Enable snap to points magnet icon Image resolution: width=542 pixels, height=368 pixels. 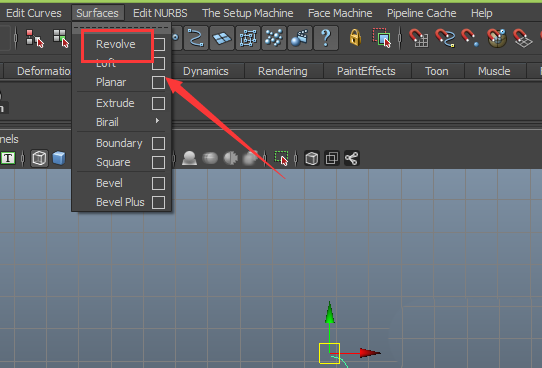[470, 38]
